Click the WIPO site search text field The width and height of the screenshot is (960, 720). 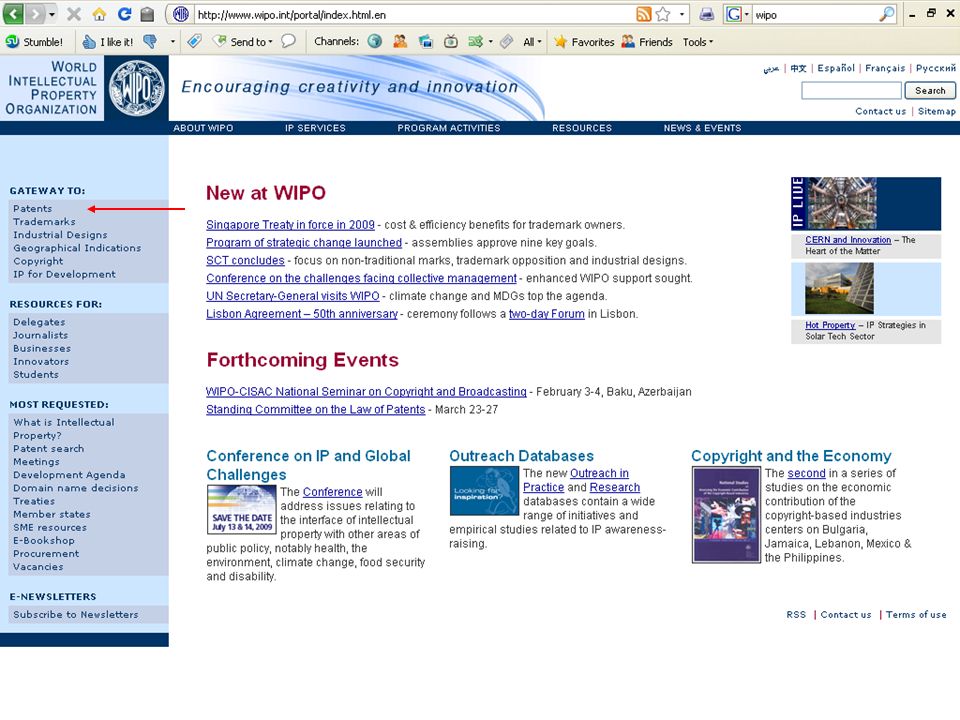[851, 91]
